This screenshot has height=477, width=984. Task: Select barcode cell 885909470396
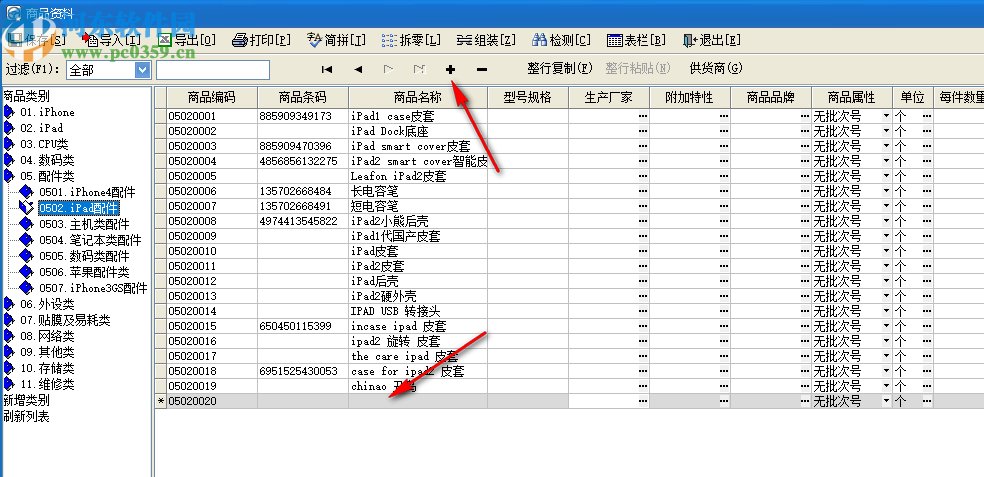pyautogui.click(x=303, y=146)
